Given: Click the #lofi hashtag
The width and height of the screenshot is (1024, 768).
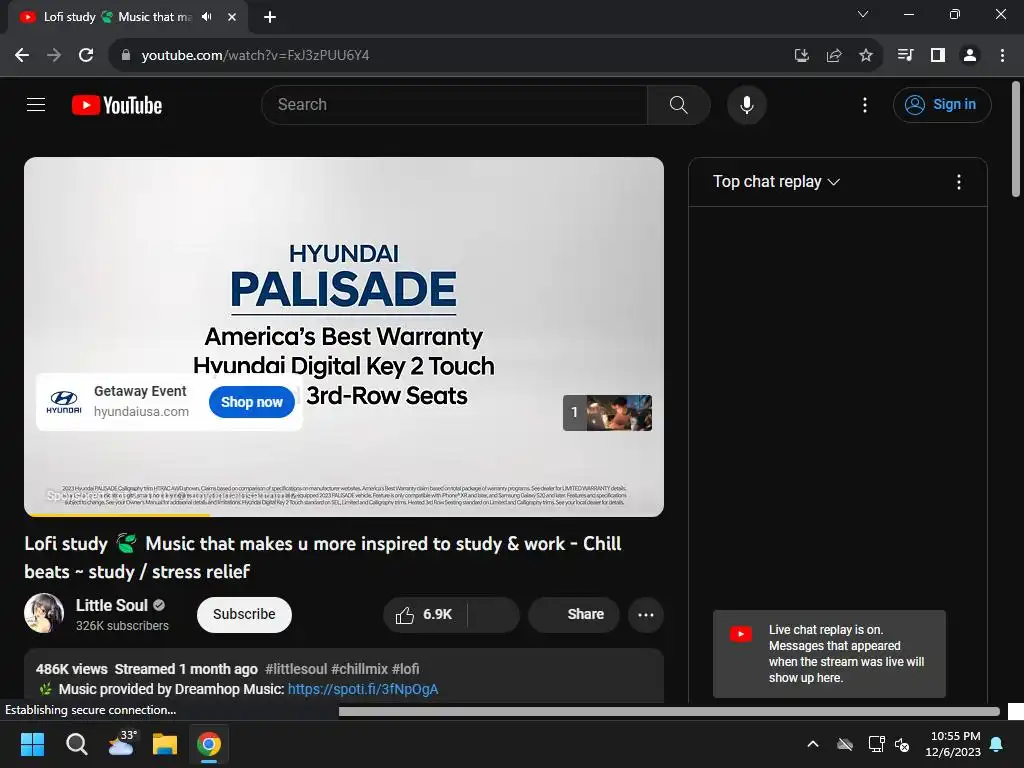Looking at the screenshot, I should coord(406,669).
